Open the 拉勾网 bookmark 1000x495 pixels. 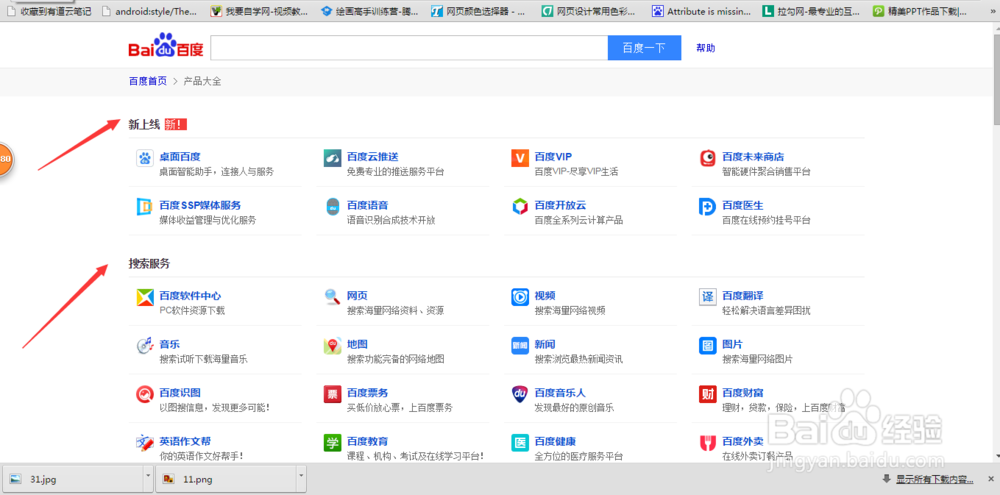point(811,11)
